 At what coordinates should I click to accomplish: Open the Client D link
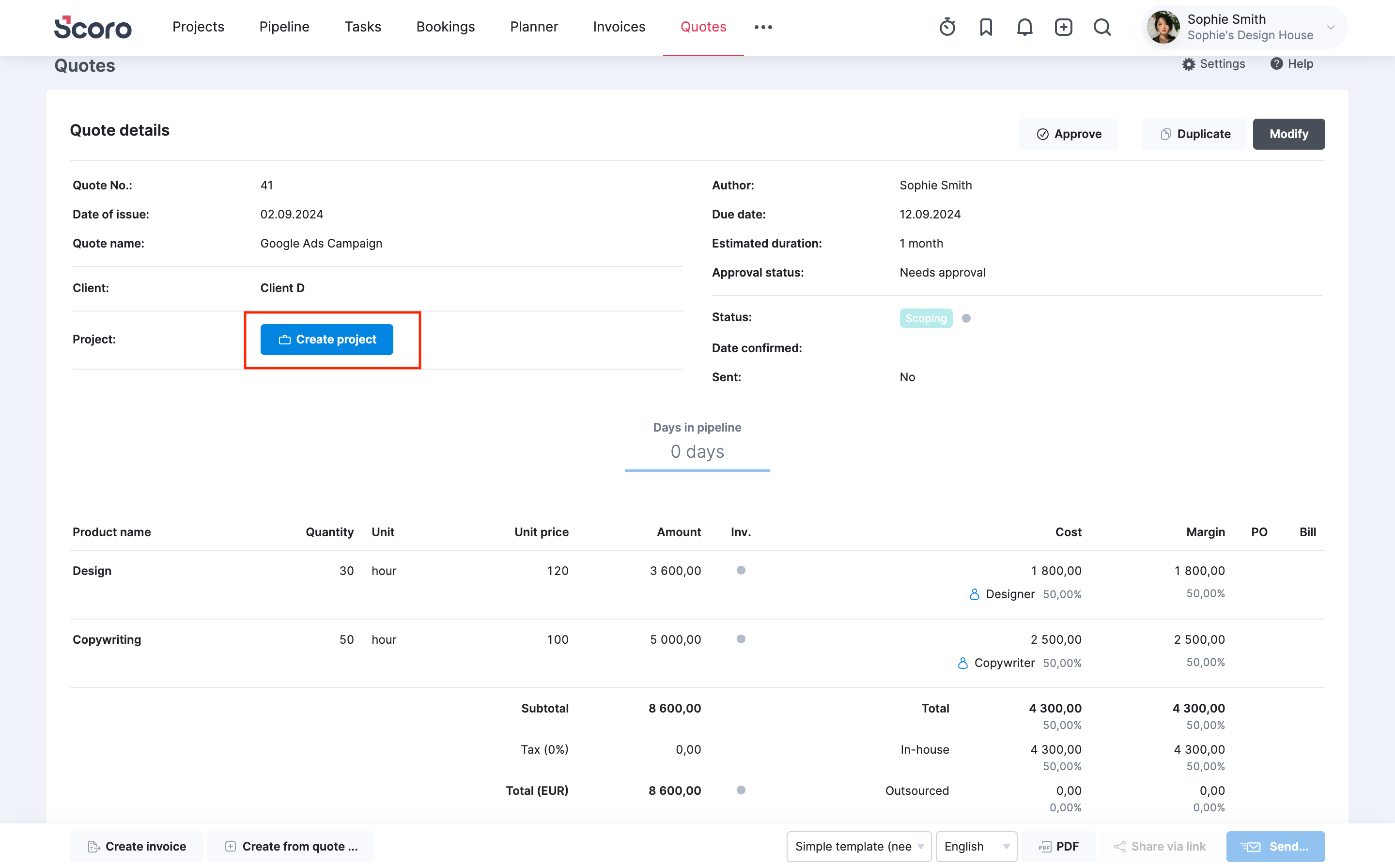pos(282,288)
